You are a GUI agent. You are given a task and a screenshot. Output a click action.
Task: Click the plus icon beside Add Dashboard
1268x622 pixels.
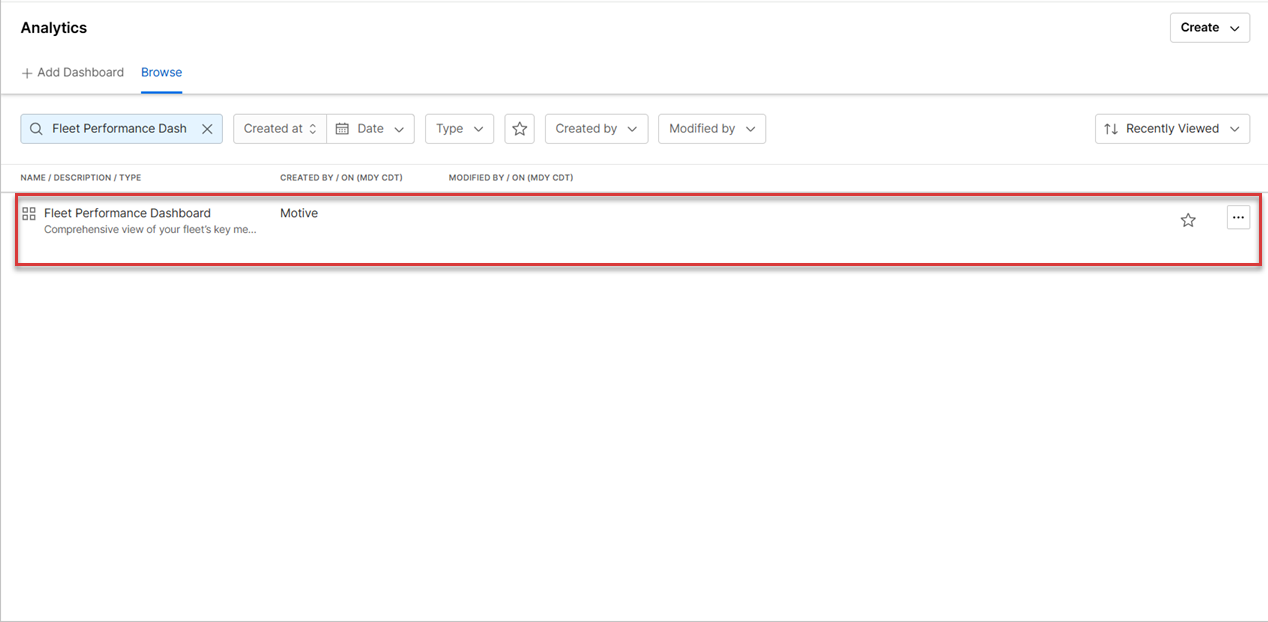point(25,72)
